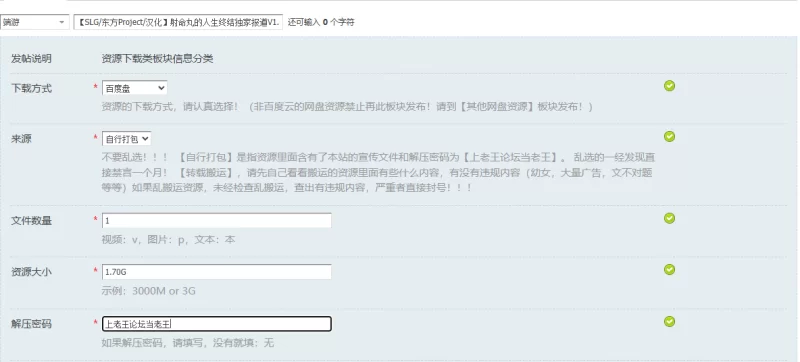
Task: Click the 资源下载类板块信息分类 text
Action: click(x=157, y=59)
